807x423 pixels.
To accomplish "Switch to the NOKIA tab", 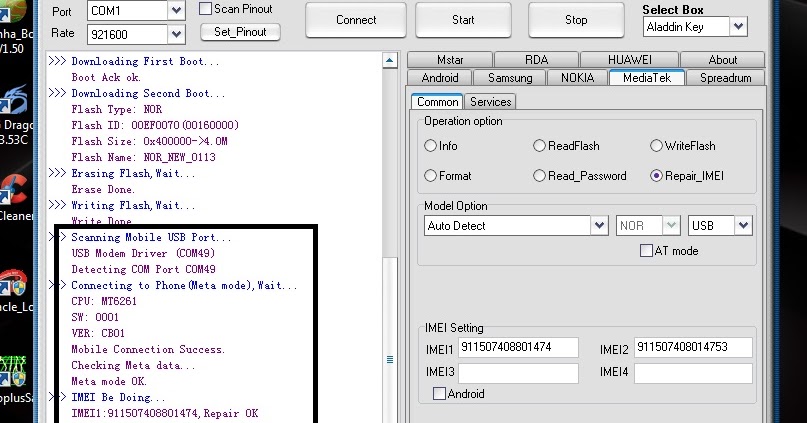I will tap(577, 78).
